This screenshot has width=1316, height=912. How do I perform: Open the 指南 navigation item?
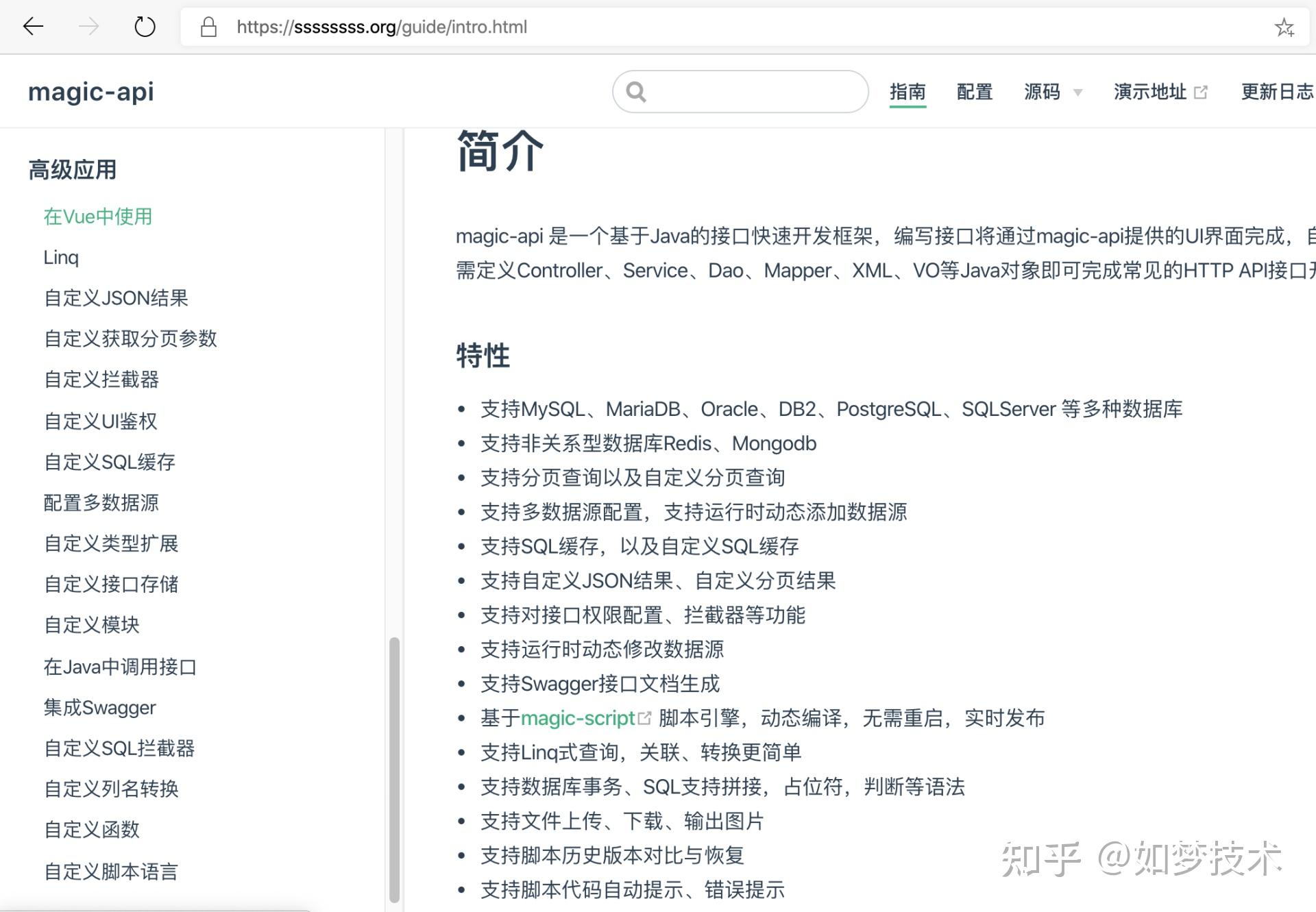point(907,91)
